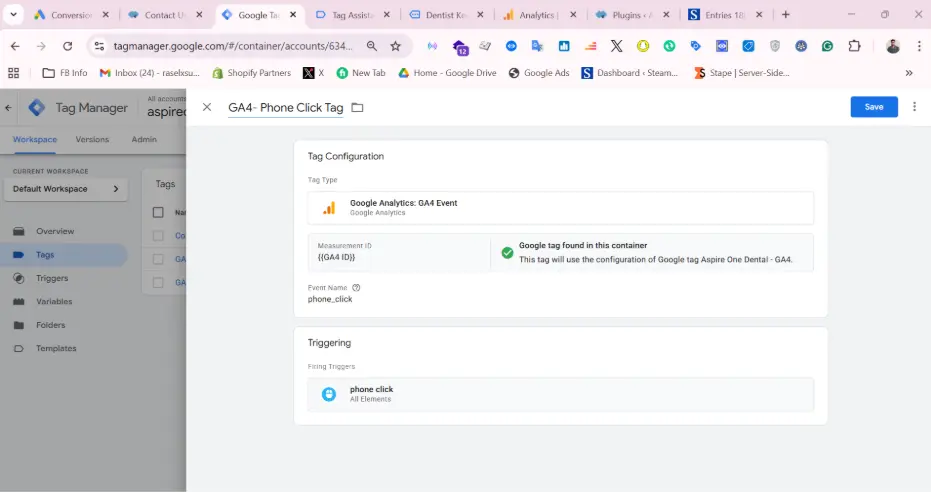Viewport: 931px width, 492px height.
Task: Open the phone click firing trigger
Action: tap(560, 394)
